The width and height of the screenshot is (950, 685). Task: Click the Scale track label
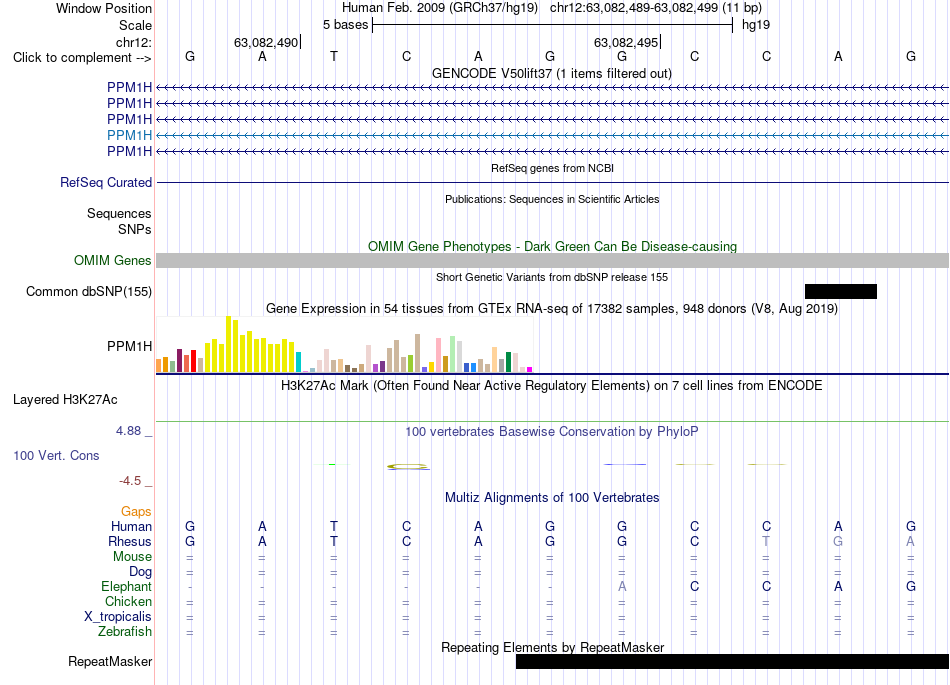coord(135,25)
